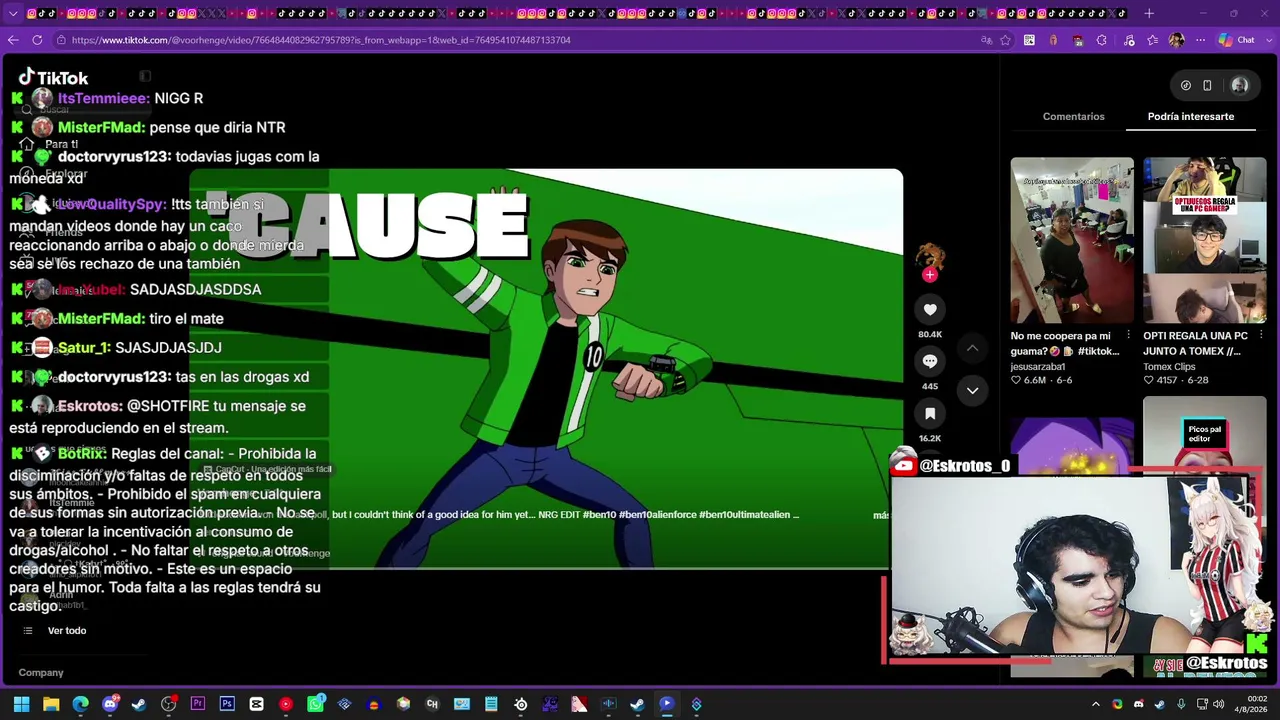Screen dimensions: 1280x720
Task: Open the tab list chevron in the browser title bar
Action: [x=13, y=14]
